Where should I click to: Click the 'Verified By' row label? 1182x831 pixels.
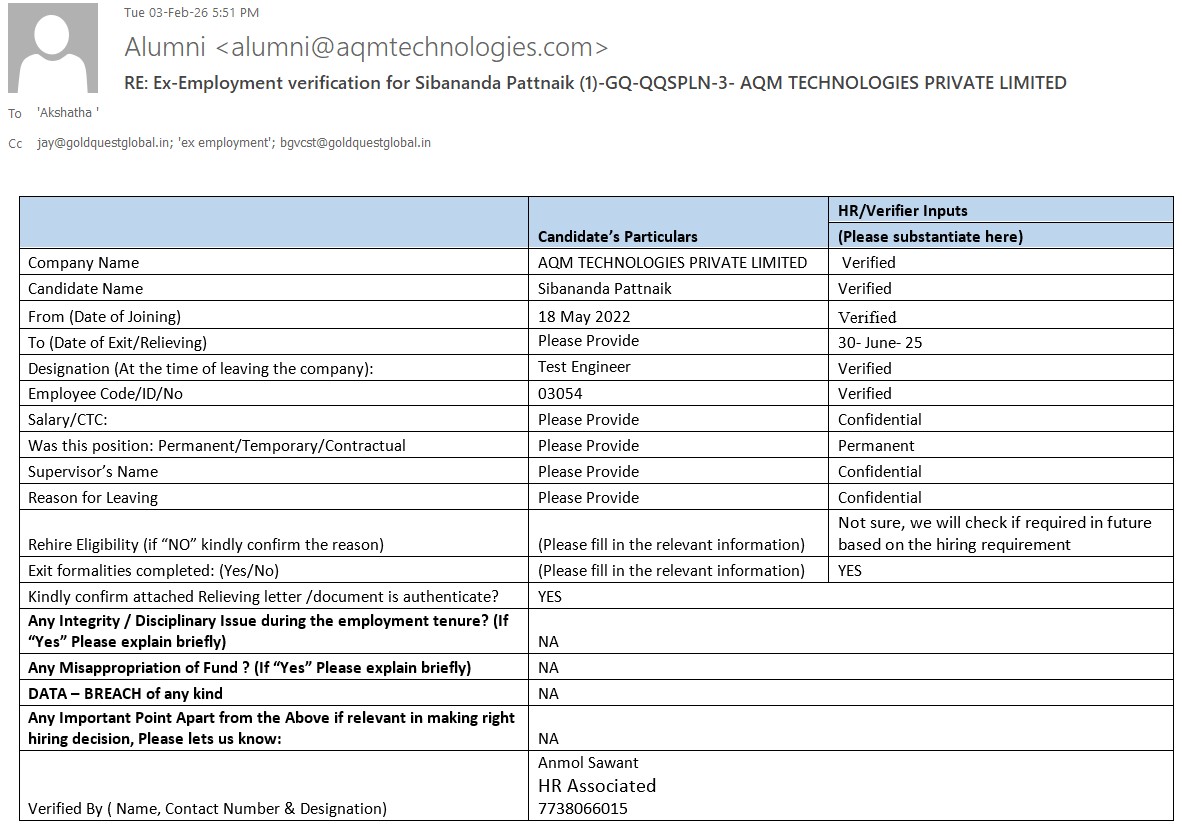[x=207, y=808]
